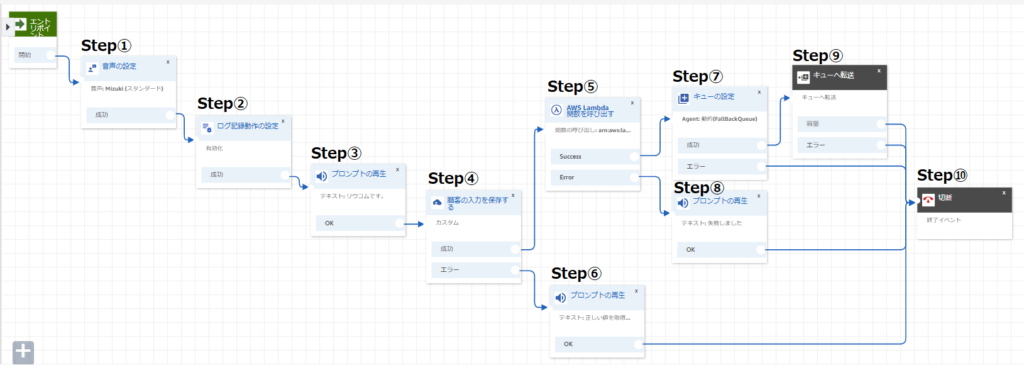1024x365 pixels.
Task: Click the Success connector on AWS Lambda block
Action: click(634, 157)
